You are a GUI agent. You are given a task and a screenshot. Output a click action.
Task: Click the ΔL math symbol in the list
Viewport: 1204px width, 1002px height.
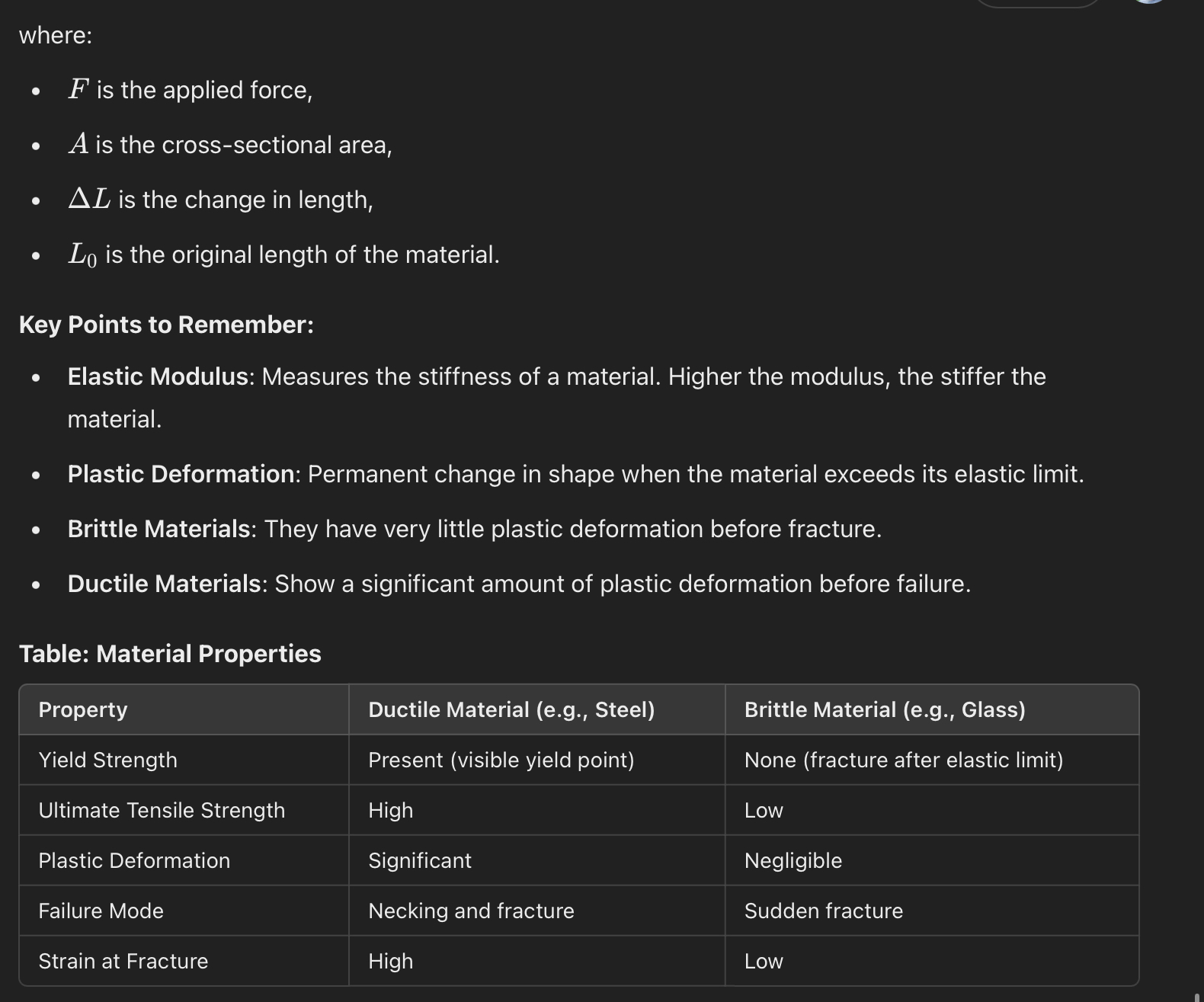(89, 200)
